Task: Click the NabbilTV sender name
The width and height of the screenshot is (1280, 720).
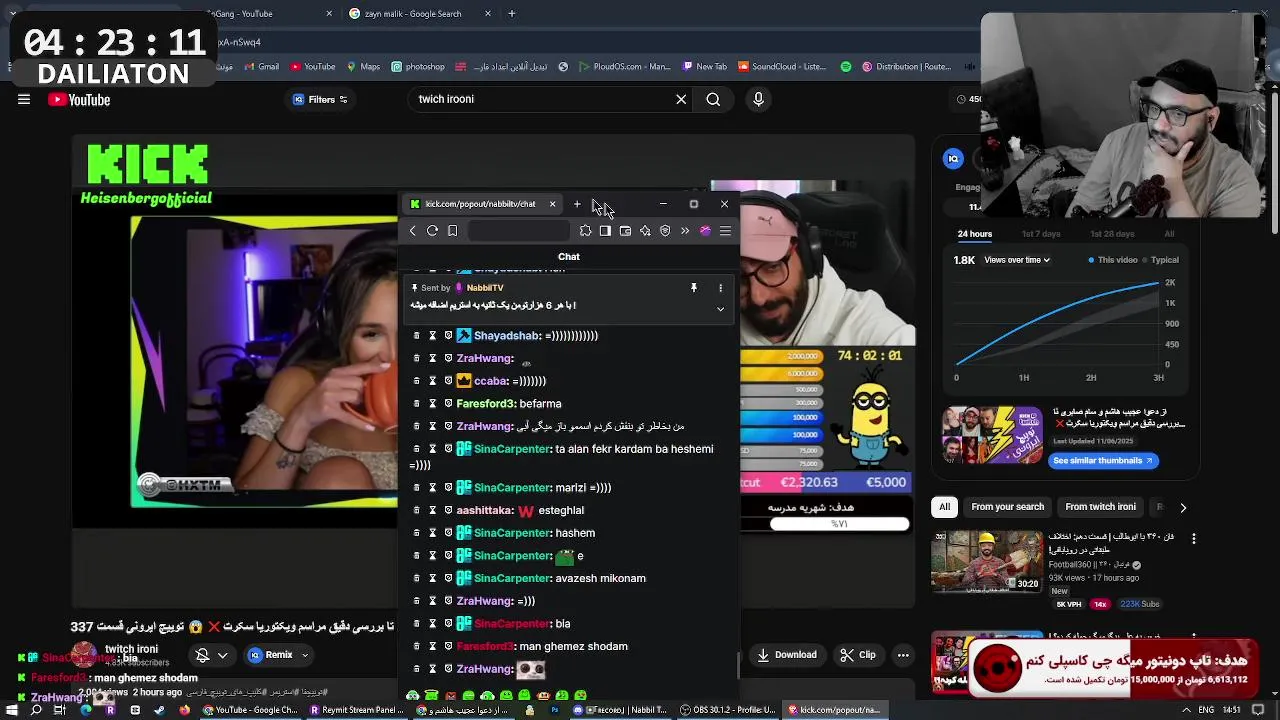Action: click(x=485, y=288)
